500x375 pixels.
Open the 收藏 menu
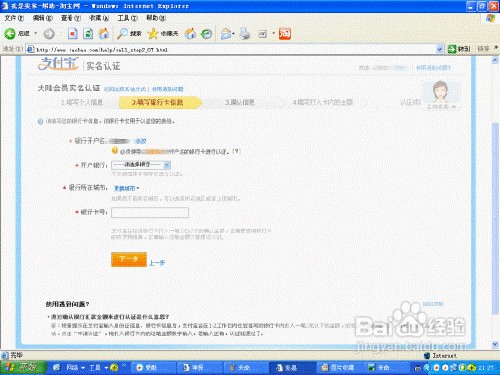(99, 18)
